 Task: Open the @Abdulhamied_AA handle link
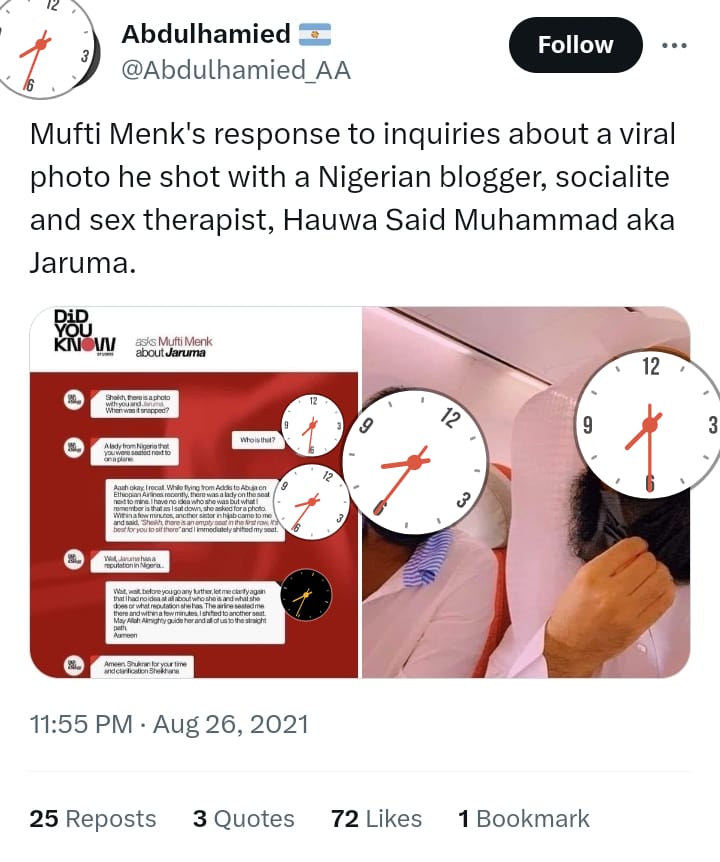point(235,70)
